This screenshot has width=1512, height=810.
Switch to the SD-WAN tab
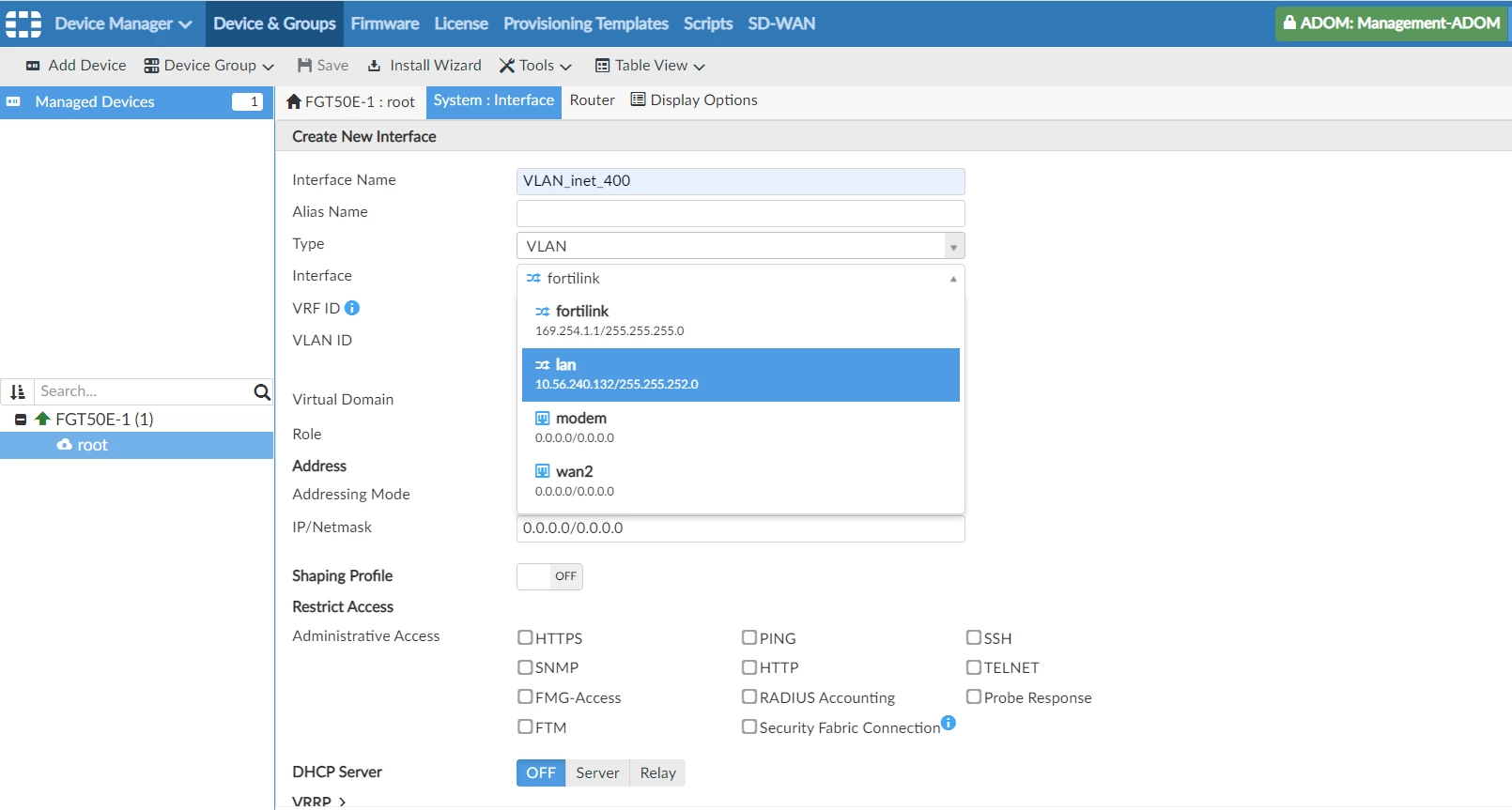pyautogui.click(x=781, y=23)
